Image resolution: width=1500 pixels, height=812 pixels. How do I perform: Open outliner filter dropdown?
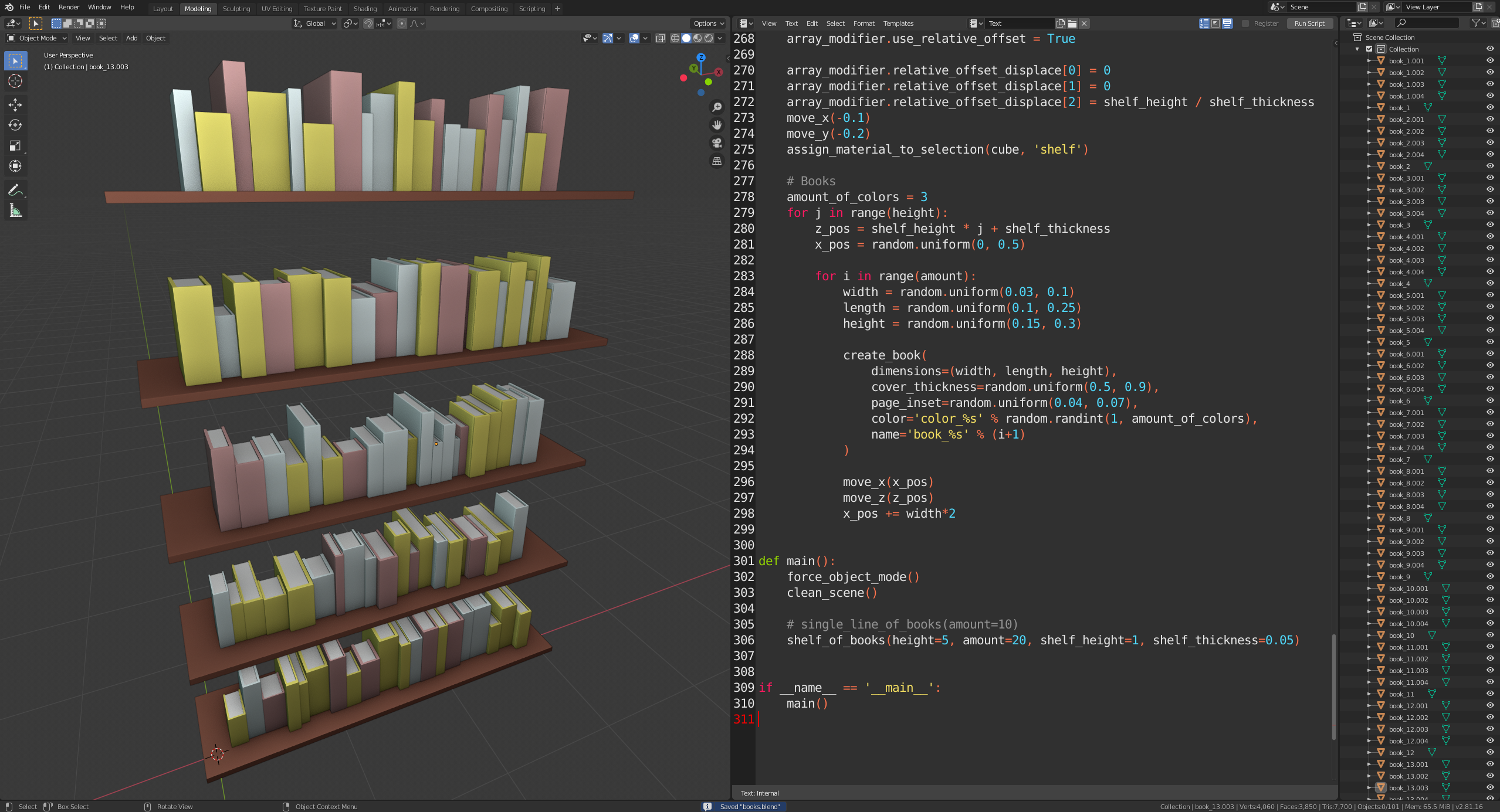(1478, 23)
